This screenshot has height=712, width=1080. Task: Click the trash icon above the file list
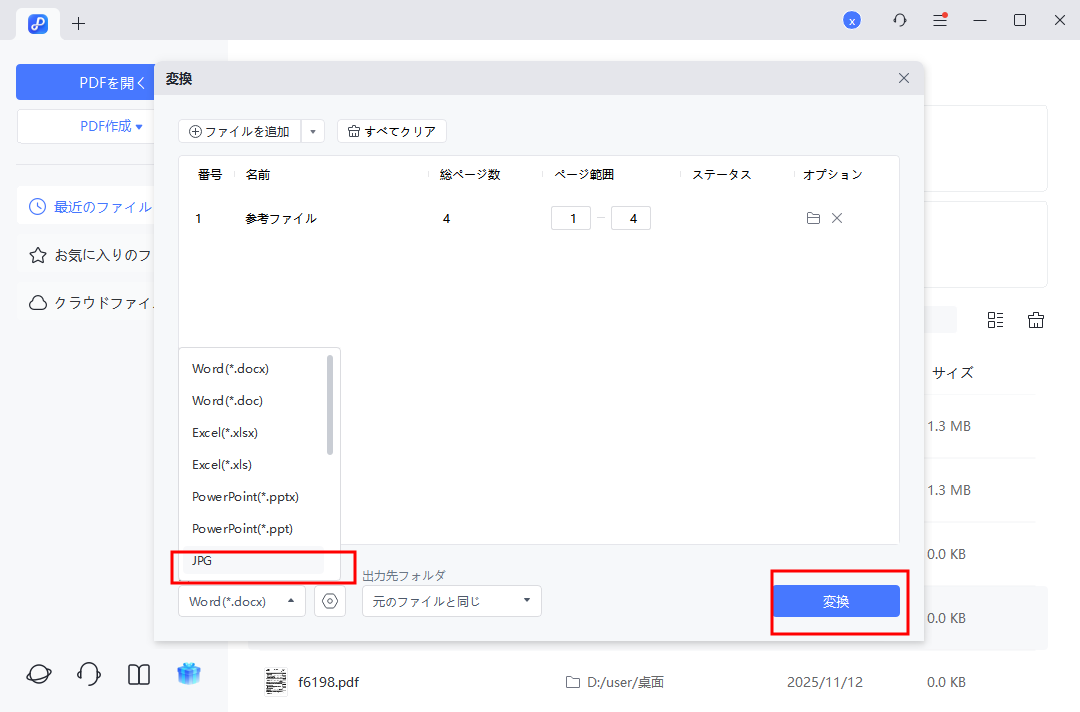click(1036, 319)
